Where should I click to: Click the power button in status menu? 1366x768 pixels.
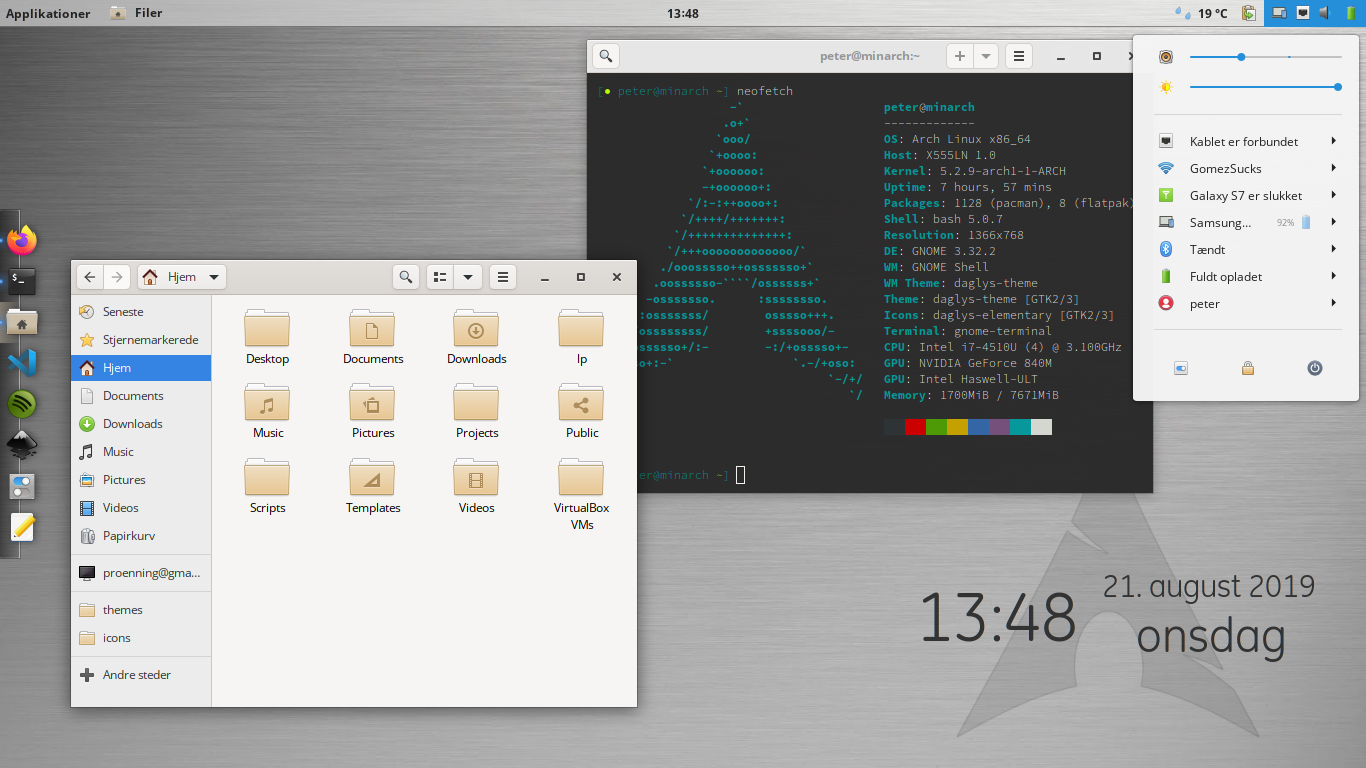pyautogui.click(x=1315, y=368)
